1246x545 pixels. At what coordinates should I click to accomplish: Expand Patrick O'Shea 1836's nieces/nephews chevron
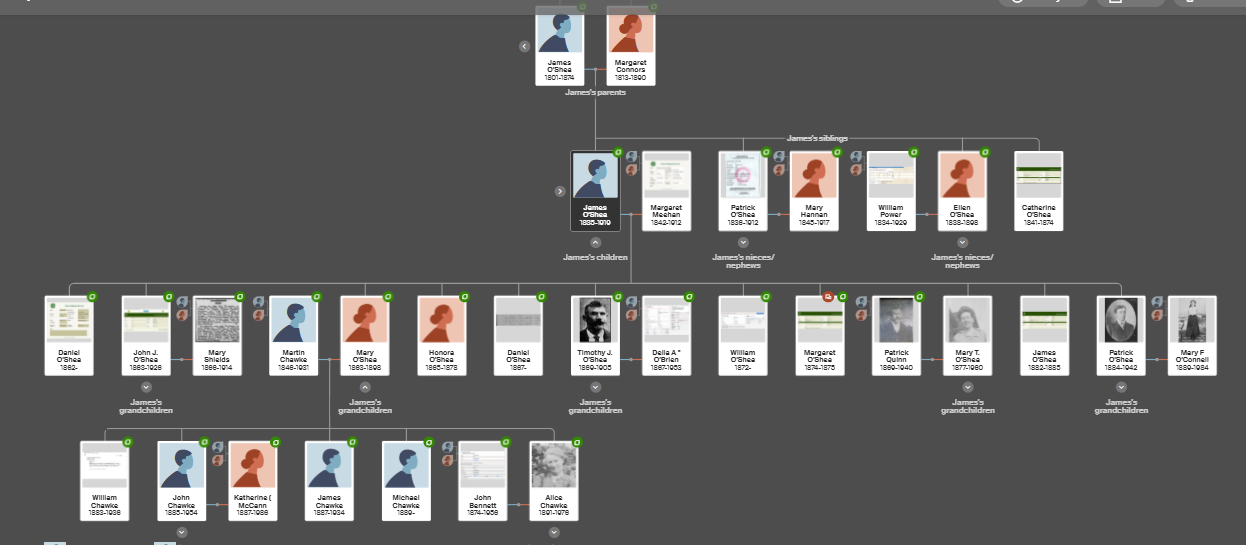click(x=743, y=242)
